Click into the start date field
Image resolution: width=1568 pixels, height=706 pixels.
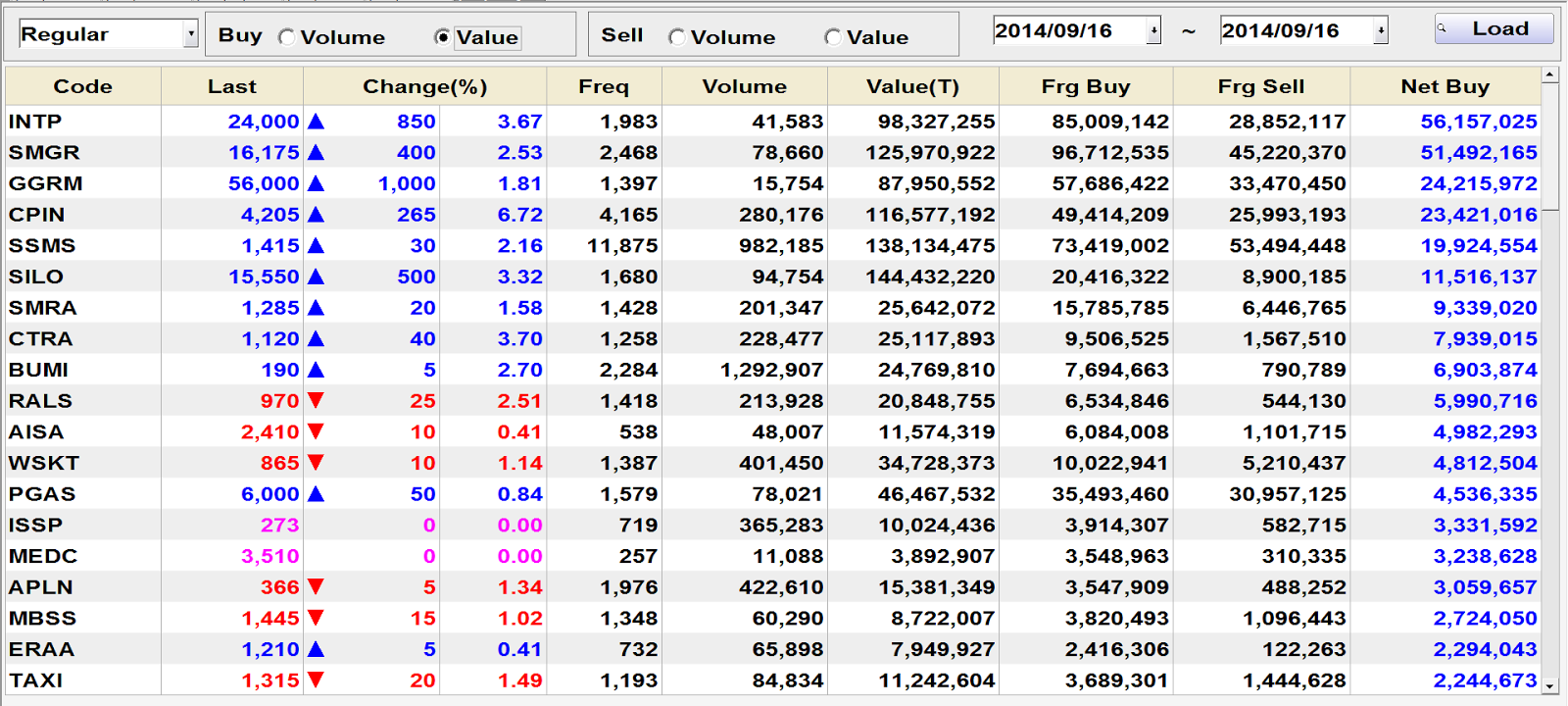pos(1070,30)
